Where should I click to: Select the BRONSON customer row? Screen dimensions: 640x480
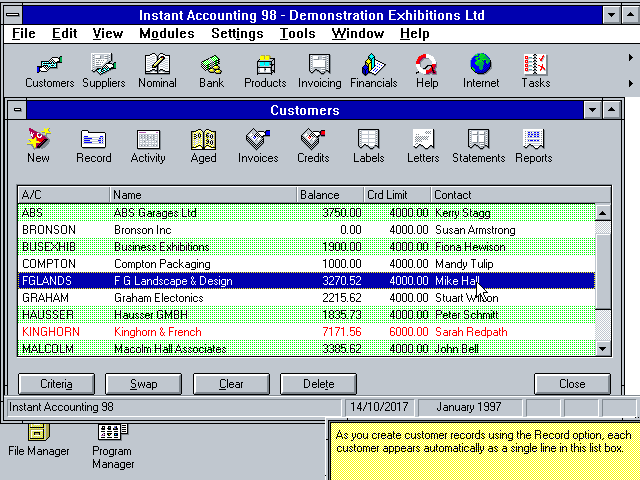[307, 230]
